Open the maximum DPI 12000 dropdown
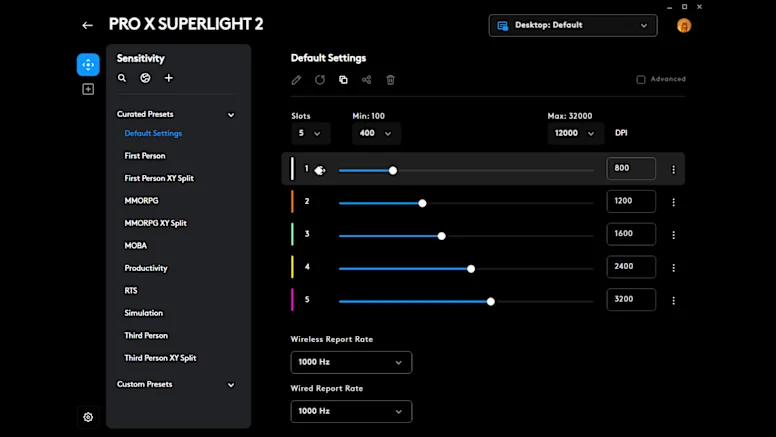The image size is (776, 437). [x=575, y=133]
